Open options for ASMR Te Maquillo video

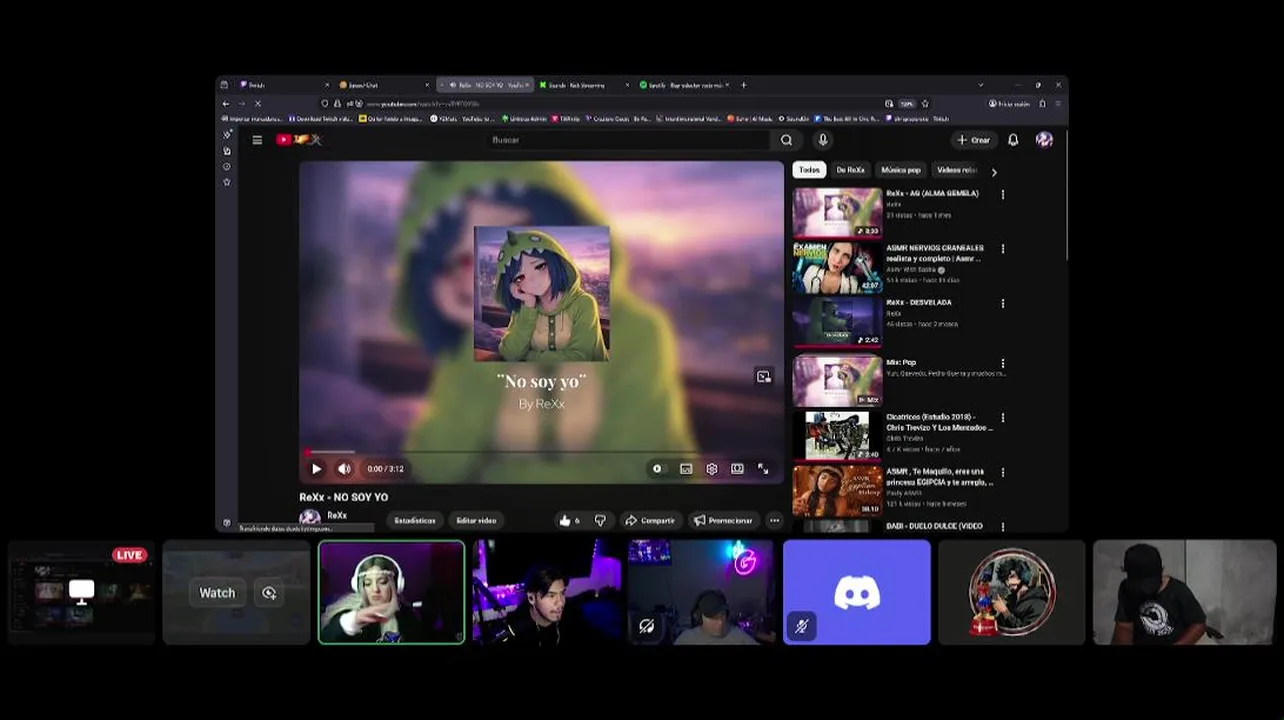[x=1003, y=472]
